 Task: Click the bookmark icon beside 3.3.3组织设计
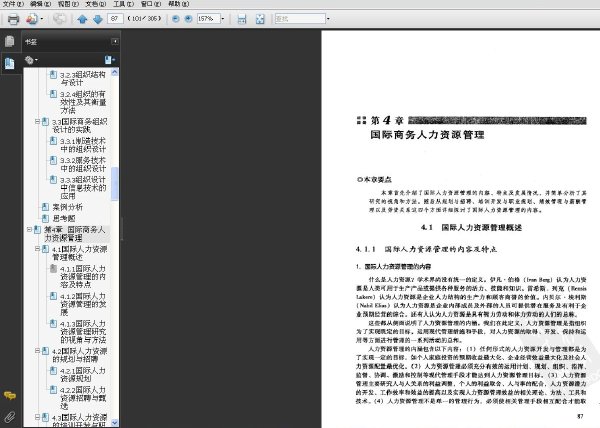point(54,179)
